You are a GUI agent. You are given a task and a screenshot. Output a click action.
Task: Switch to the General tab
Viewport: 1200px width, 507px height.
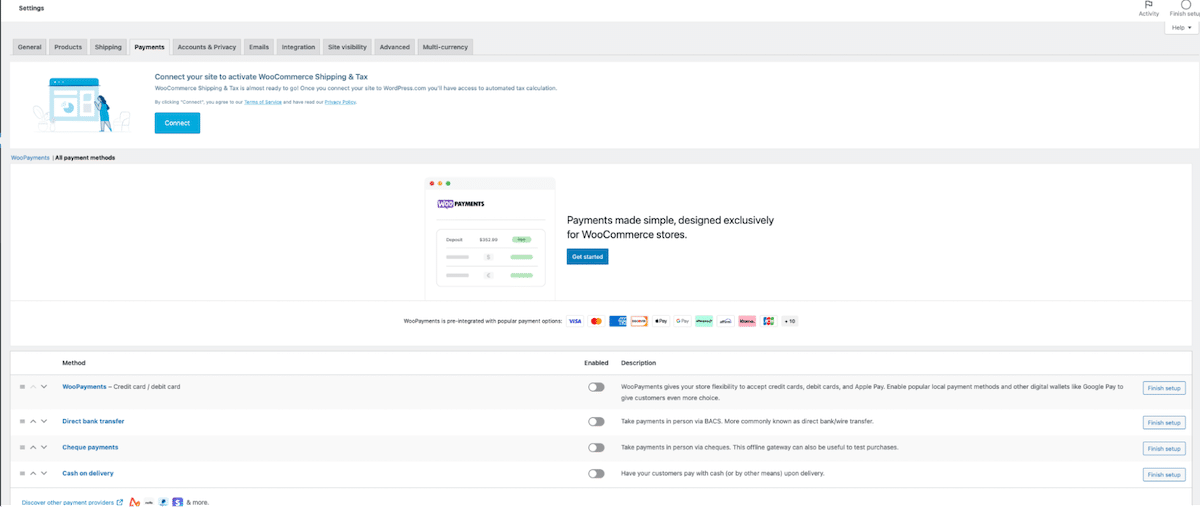click(x=30, y=47)
